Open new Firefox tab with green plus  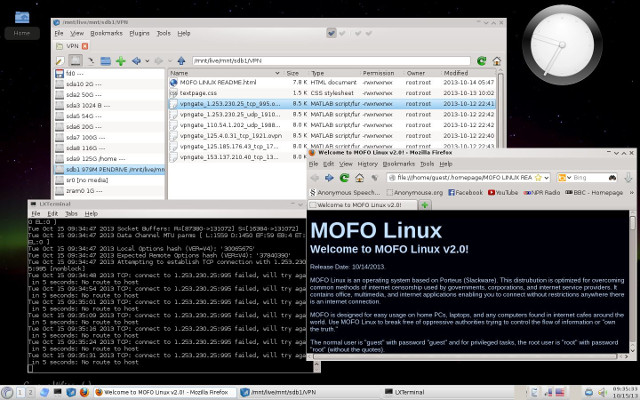424,205
